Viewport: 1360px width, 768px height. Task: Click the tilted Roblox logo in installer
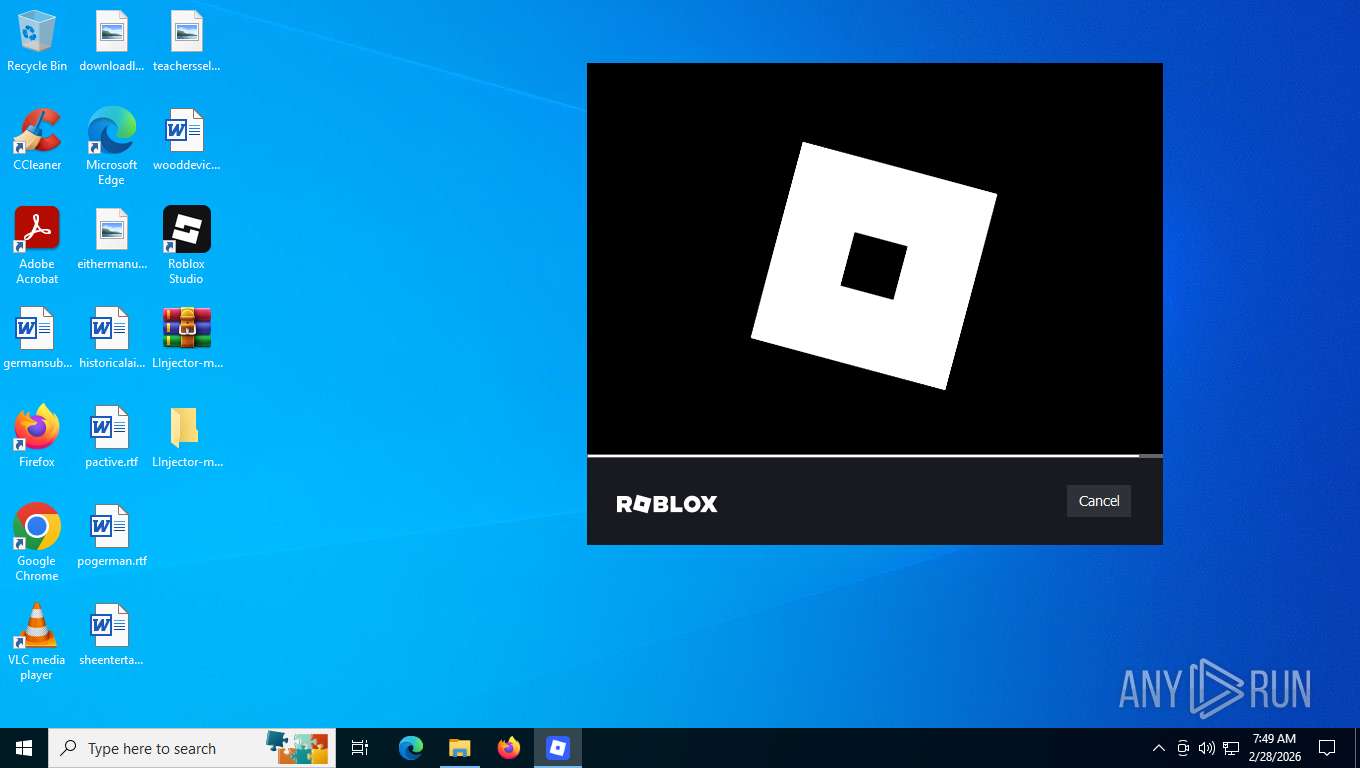click(874, 266)
